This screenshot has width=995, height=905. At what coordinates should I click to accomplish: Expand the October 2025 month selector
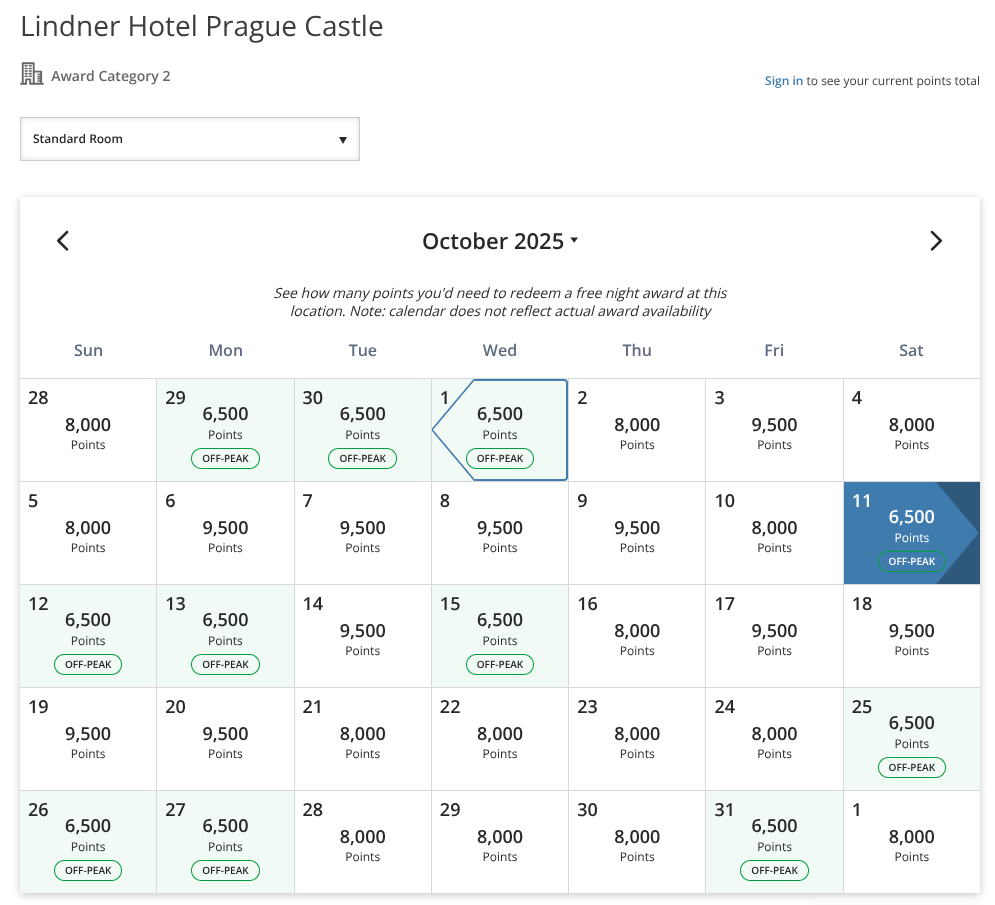pyautogui.click(x=500, y=241)
